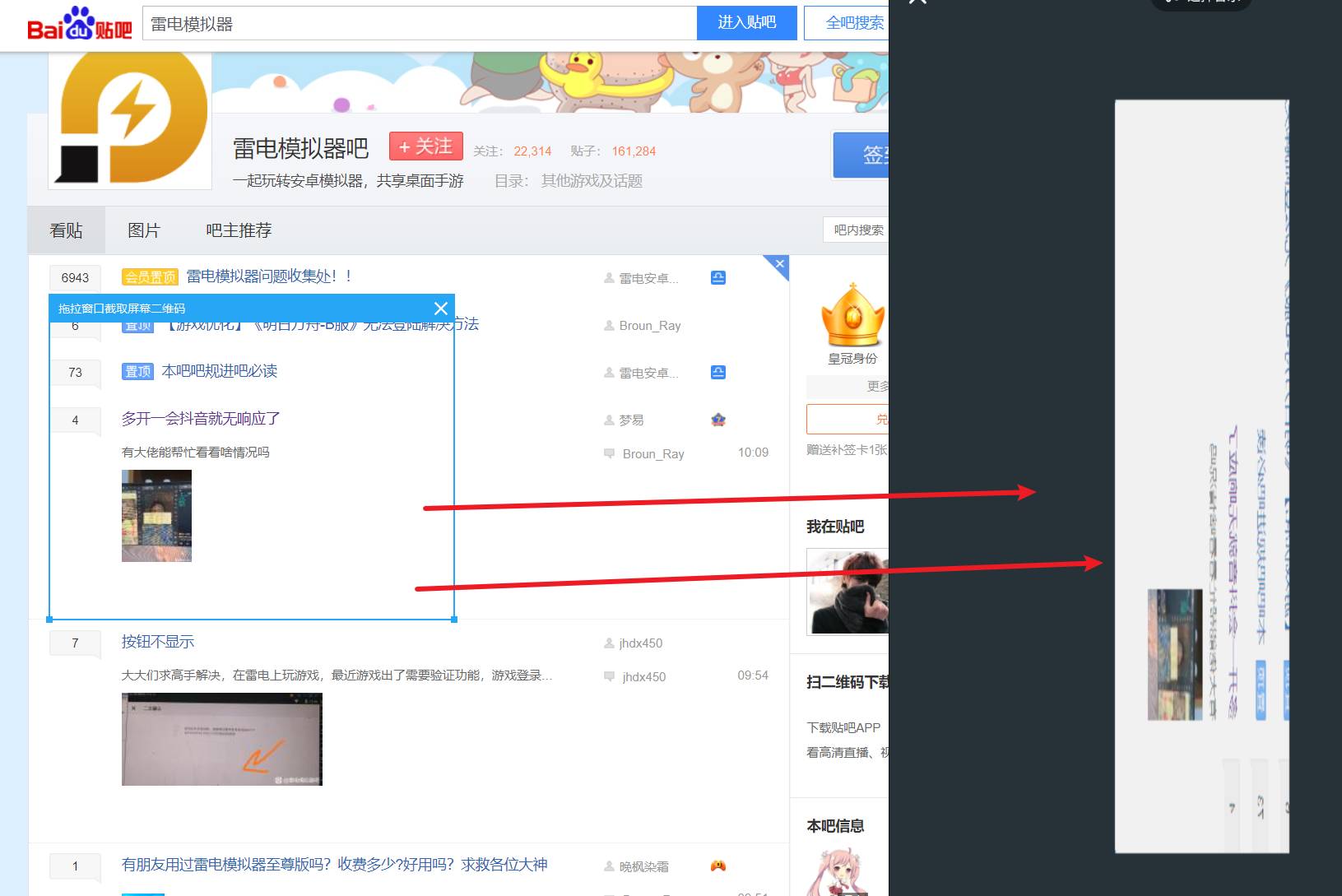
Task: Click the Baidu Tieba logo
Action: (79, 24)
